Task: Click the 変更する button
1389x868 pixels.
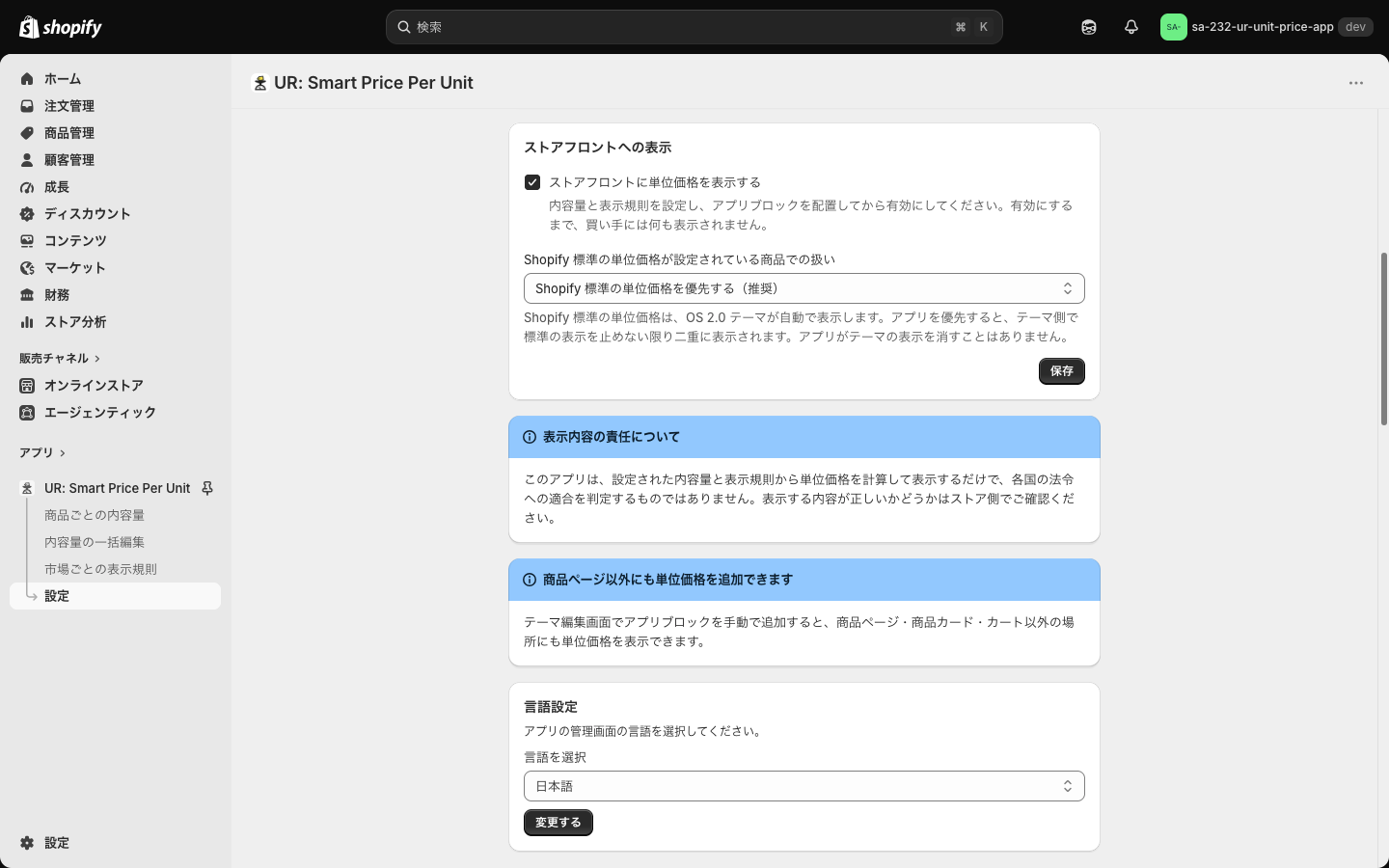Action: (558, 823)
